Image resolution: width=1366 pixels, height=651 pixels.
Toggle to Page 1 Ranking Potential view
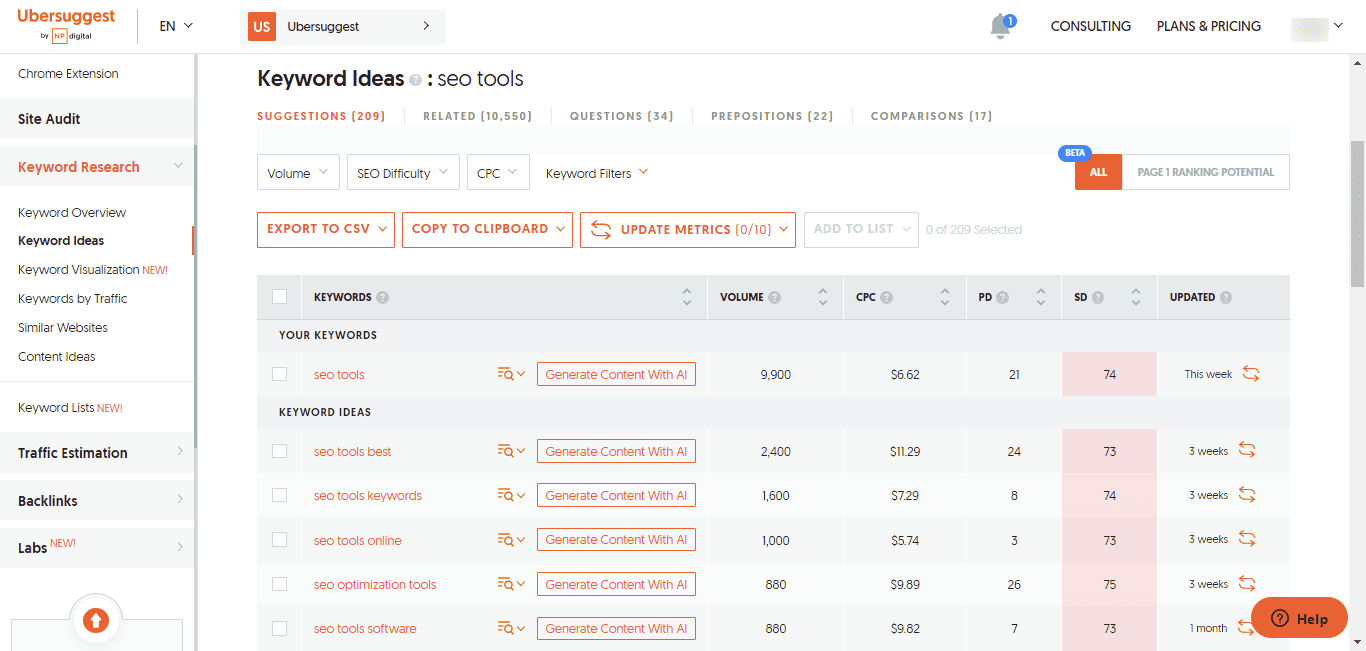tap(1205, 172)
